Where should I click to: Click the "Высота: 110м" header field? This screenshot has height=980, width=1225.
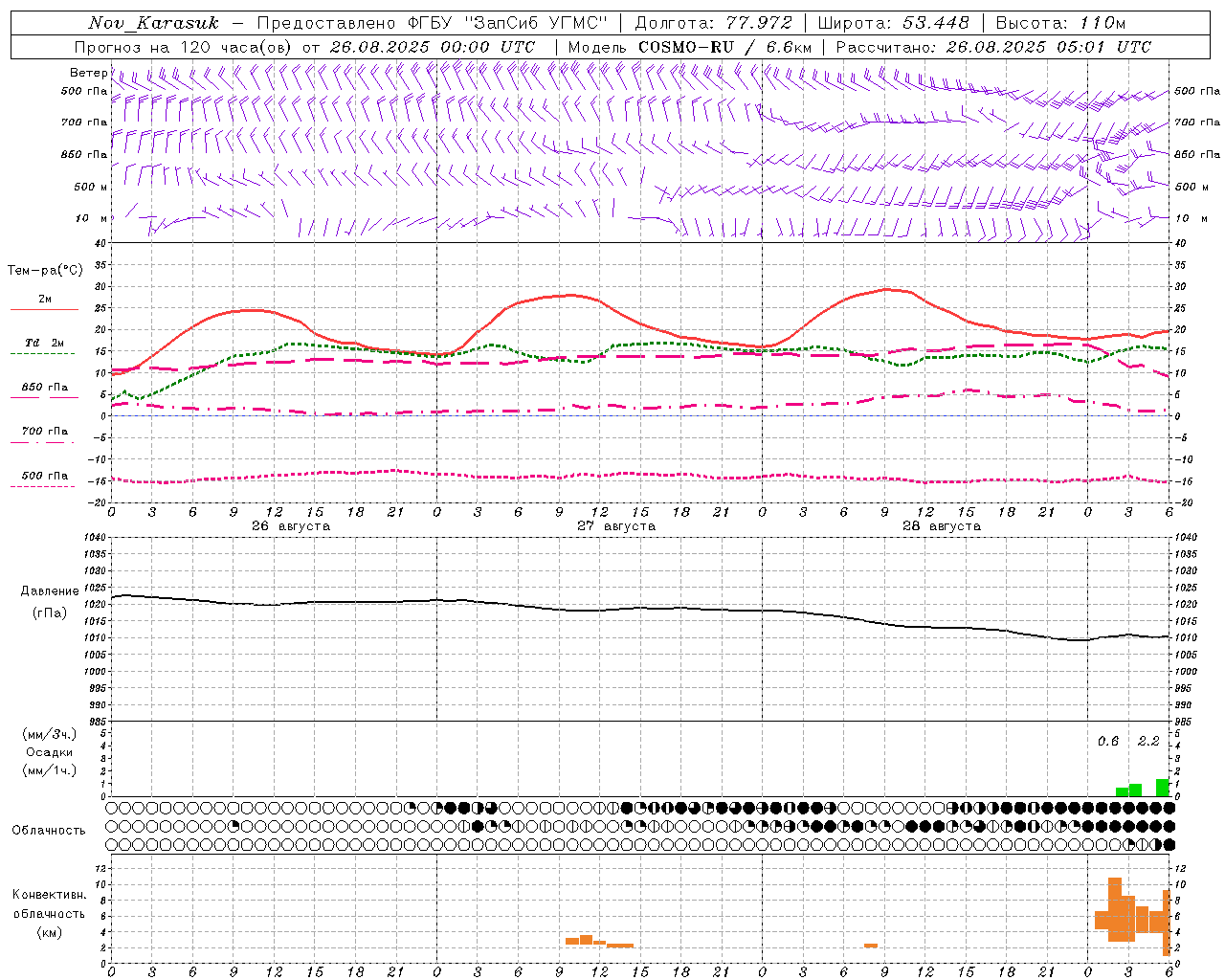[1060, 23]
